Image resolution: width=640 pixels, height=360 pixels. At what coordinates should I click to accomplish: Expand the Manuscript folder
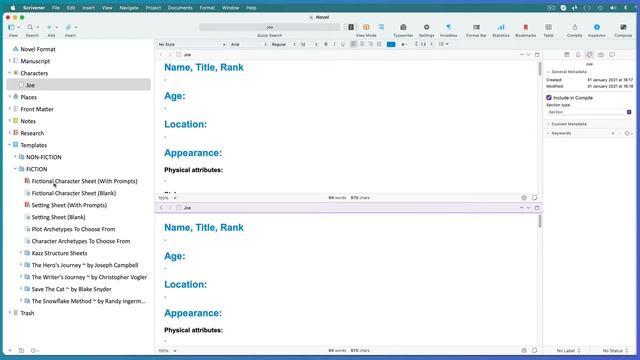click(9, 61)
